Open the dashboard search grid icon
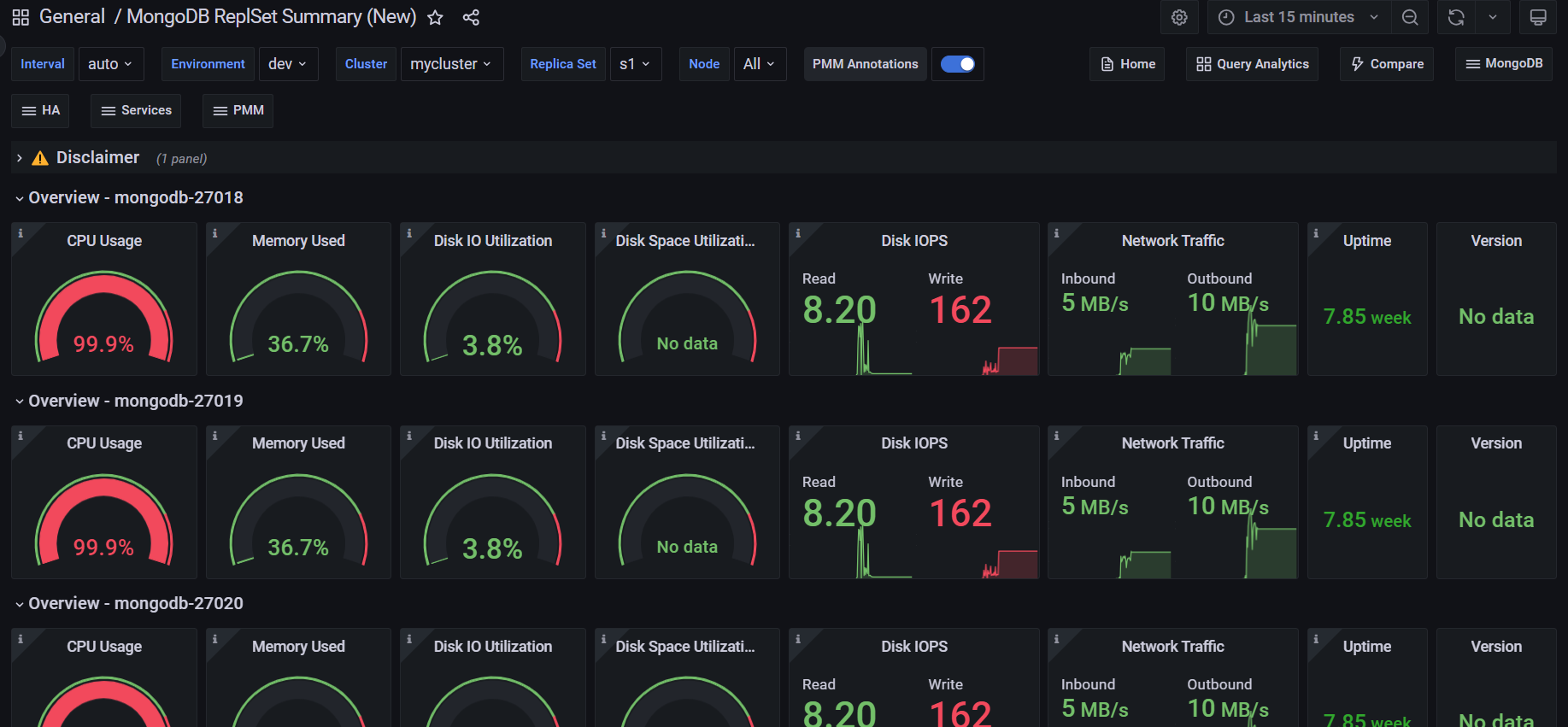Image resolution: width=1568 pixels, height=727 pixels. (21, 18)
